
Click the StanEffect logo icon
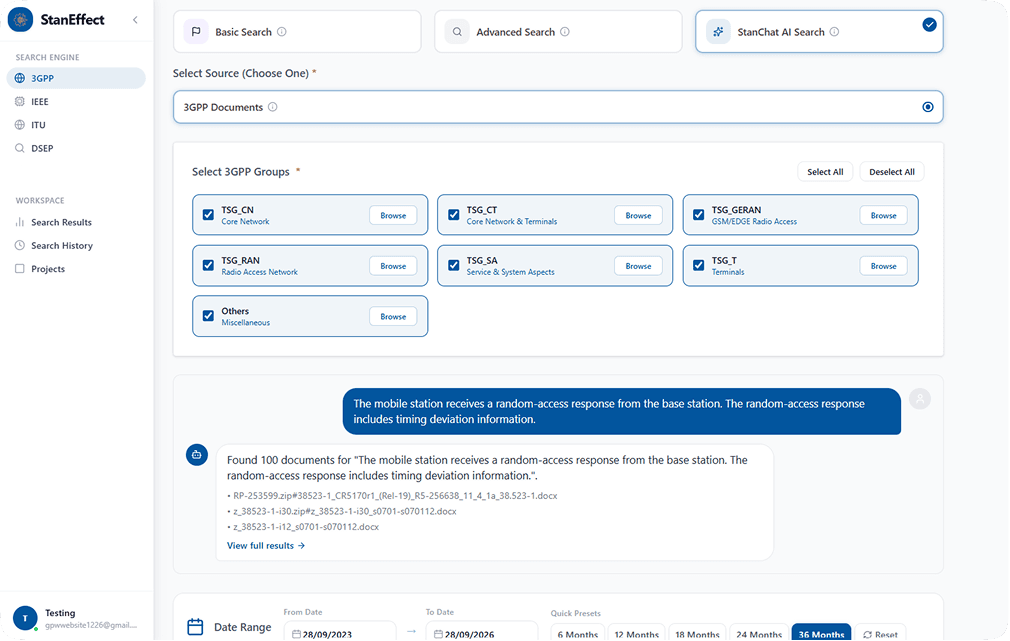[21, 19]
